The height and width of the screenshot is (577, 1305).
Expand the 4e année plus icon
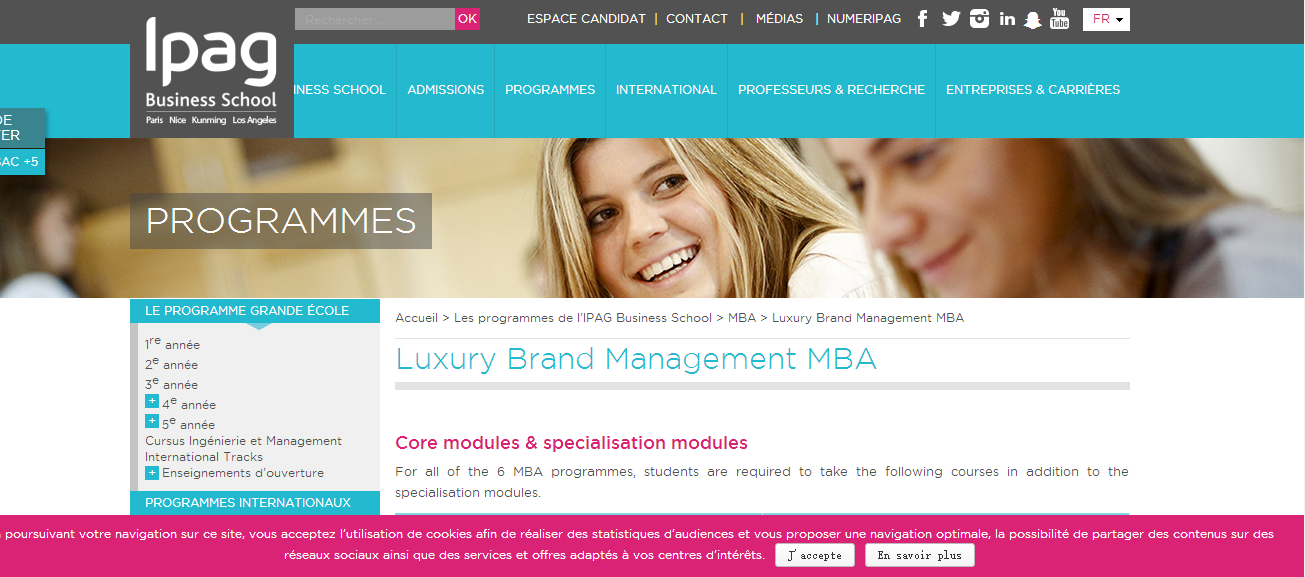pos(152,401)
